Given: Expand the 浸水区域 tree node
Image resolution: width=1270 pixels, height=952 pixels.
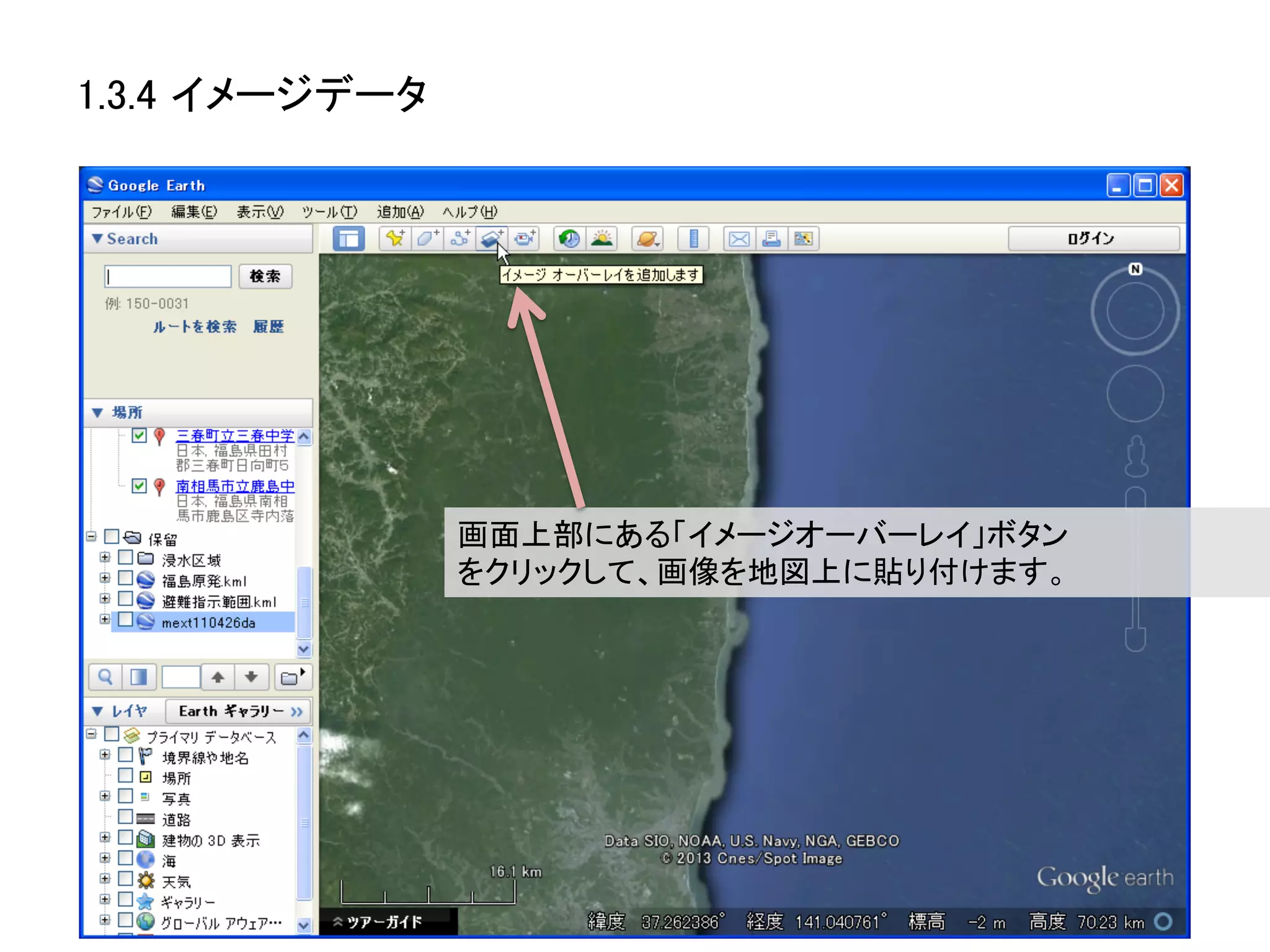Looking at the screenshot, I should click(105, 557).
